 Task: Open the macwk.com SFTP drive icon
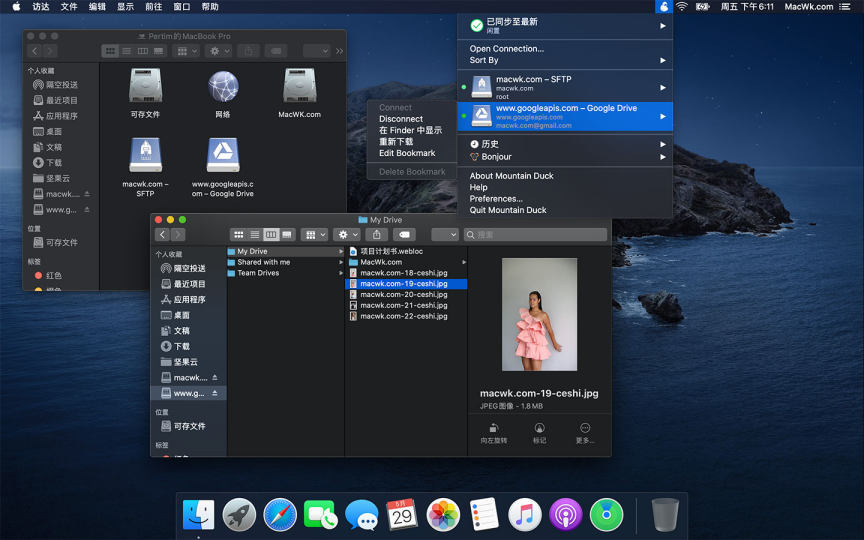point(145,156)
